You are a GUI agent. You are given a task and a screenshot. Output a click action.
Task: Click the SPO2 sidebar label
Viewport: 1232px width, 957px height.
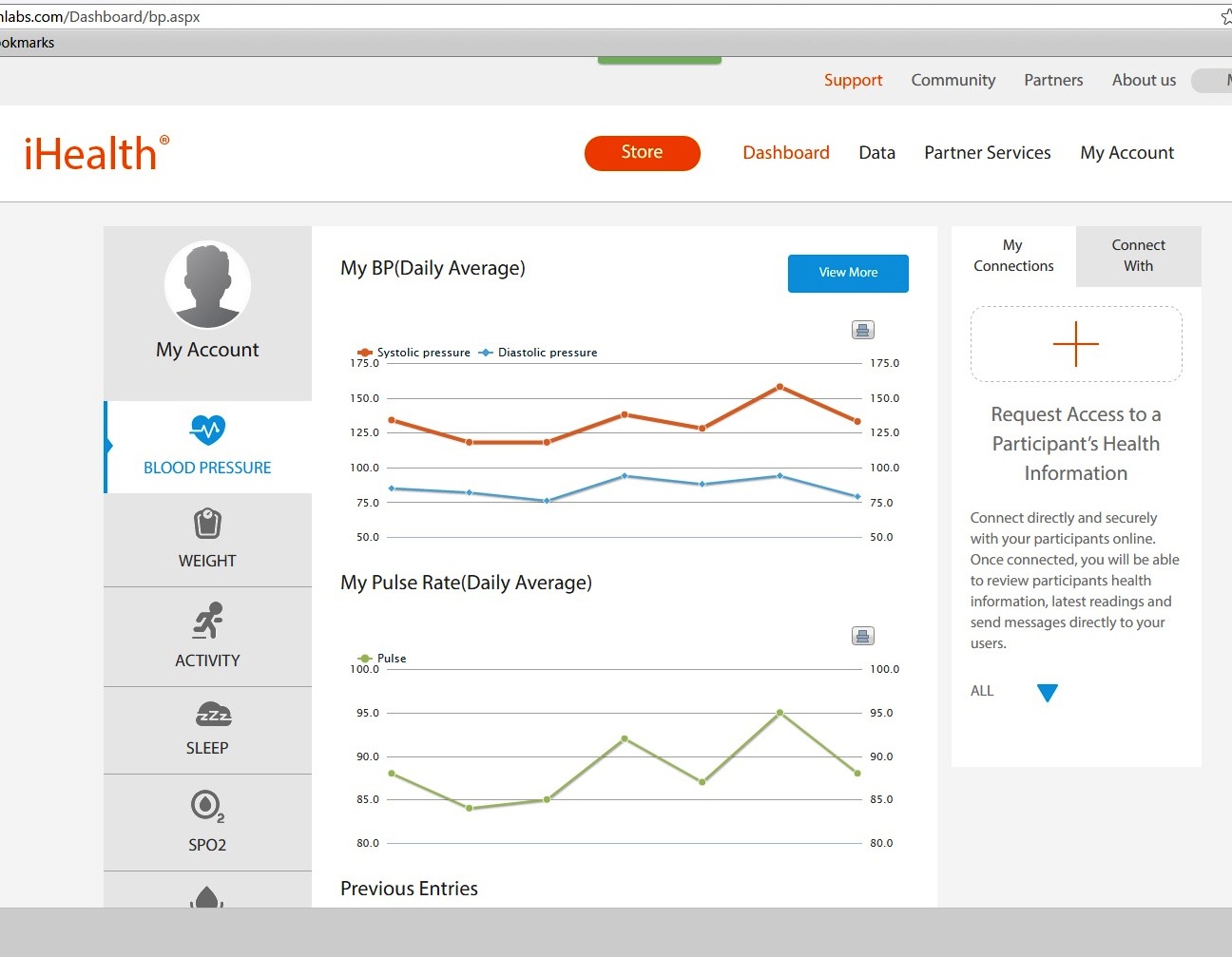pos(207,845)
